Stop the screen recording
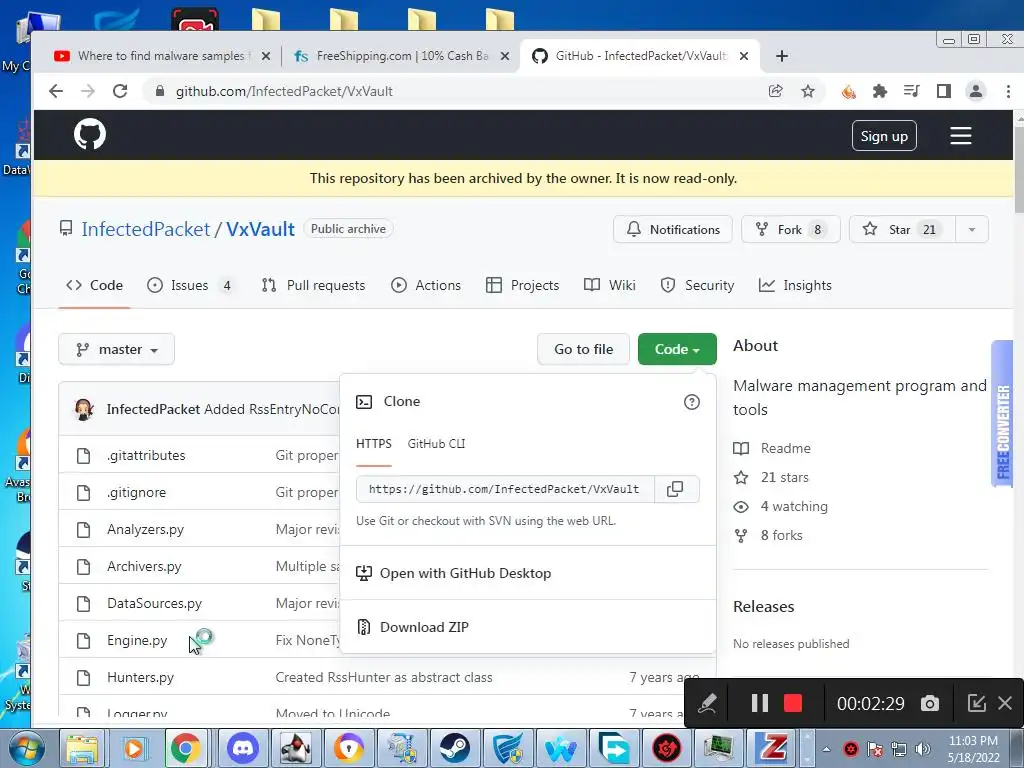Viewport: 1024px width, 768px height. click(793, 703)
